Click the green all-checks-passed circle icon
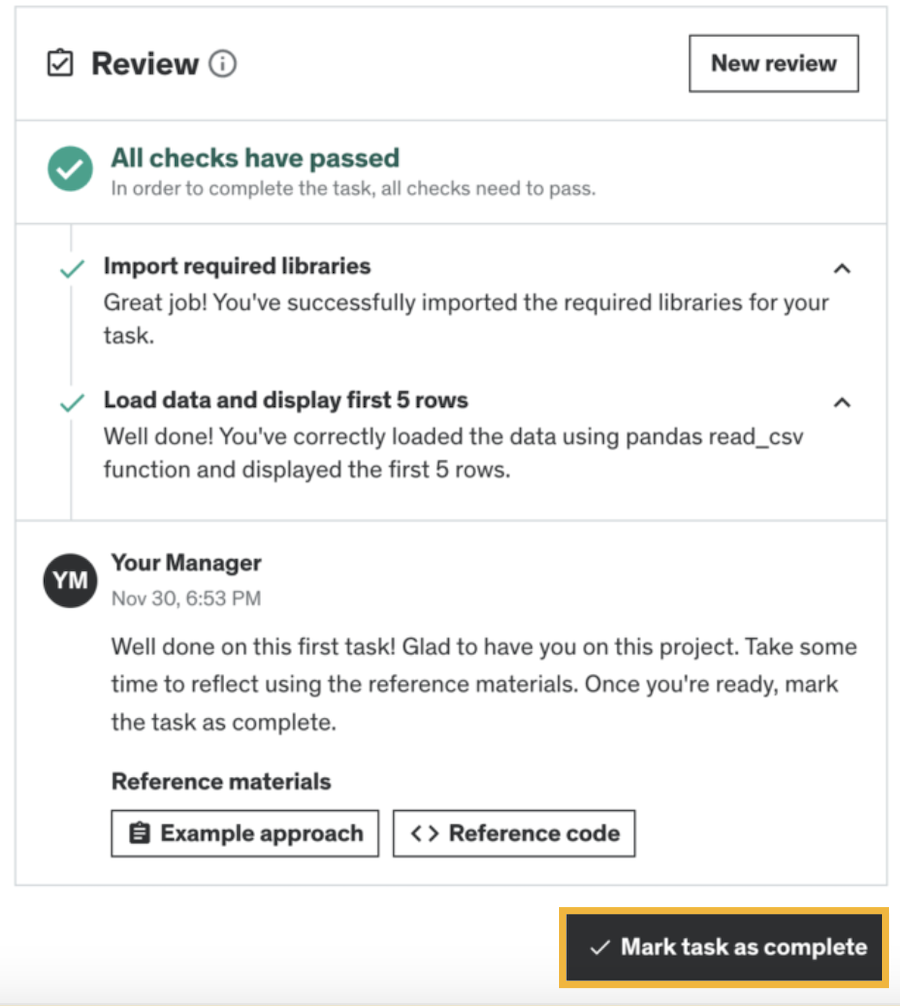The height and width of the screenshot is (1006, 900). click(70, 170)
